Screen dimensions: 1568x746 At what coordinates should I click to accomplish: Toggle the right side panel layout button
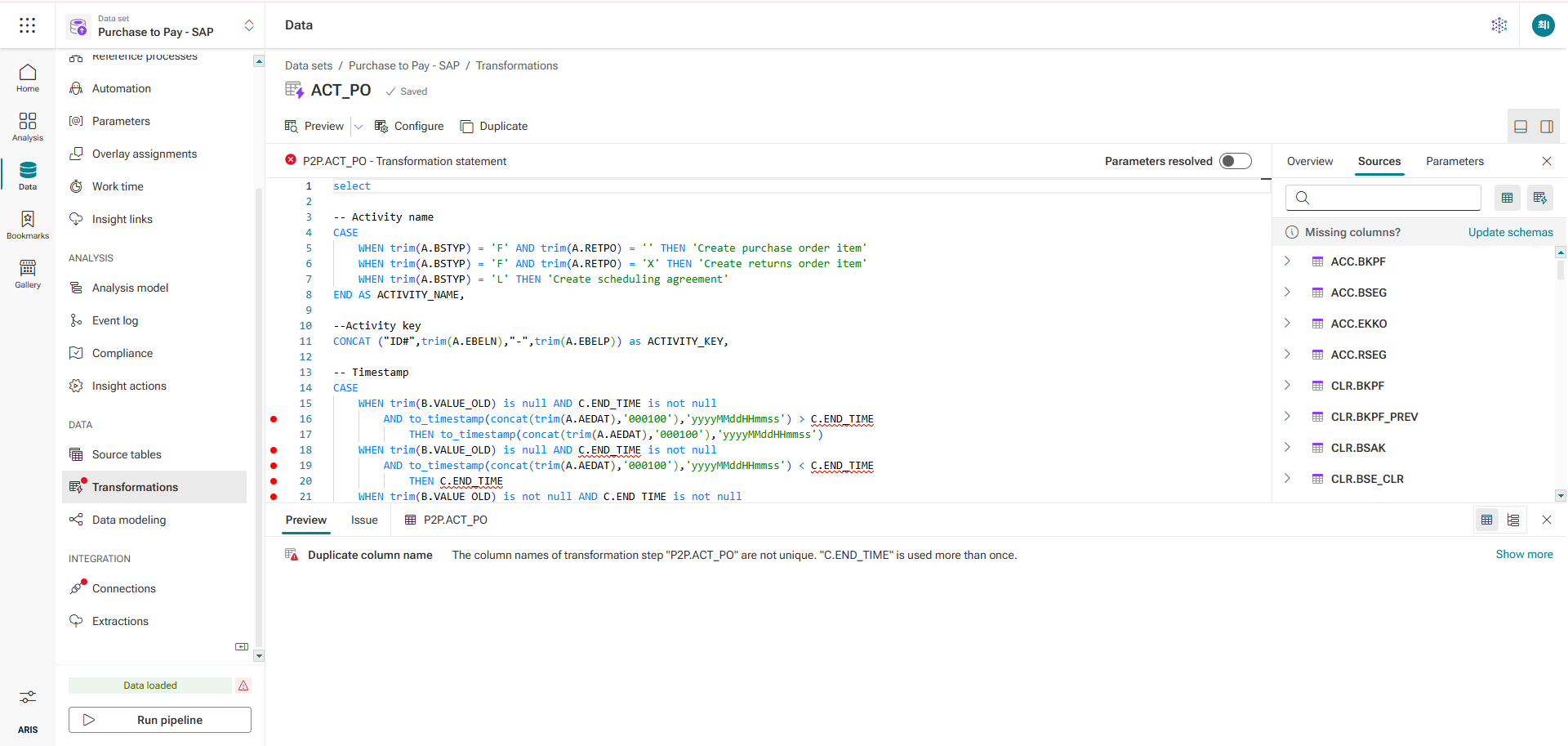(1547, 127)
